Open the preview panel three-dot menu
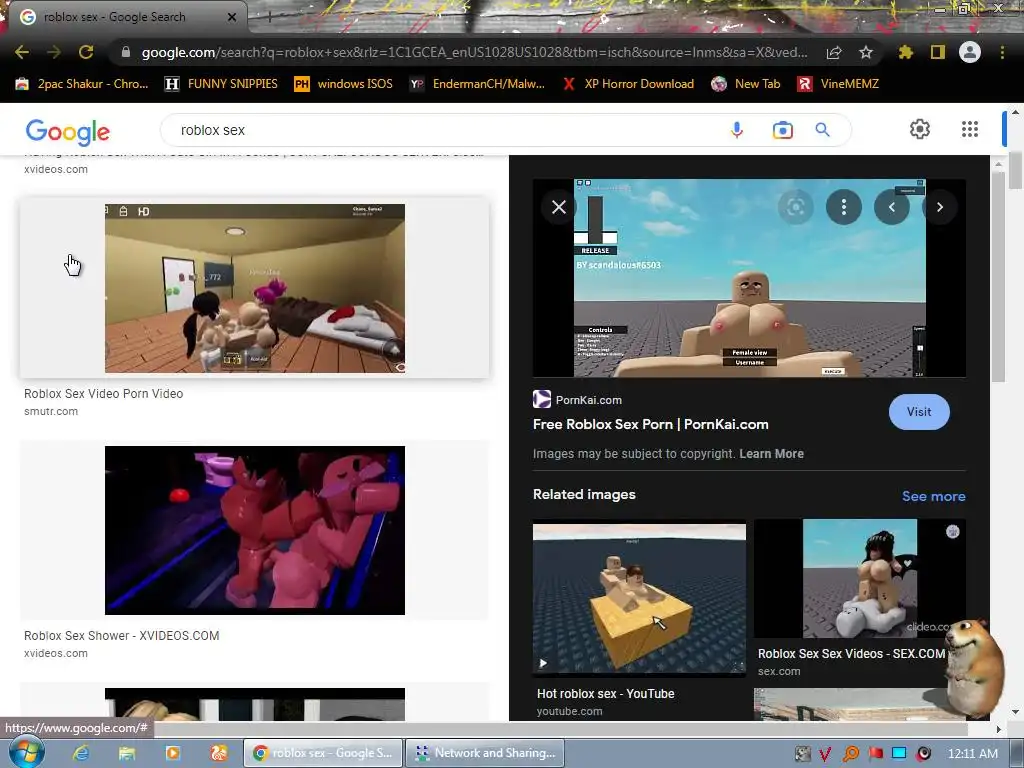This screenshot has width=1024, height=768. [844, 207]
